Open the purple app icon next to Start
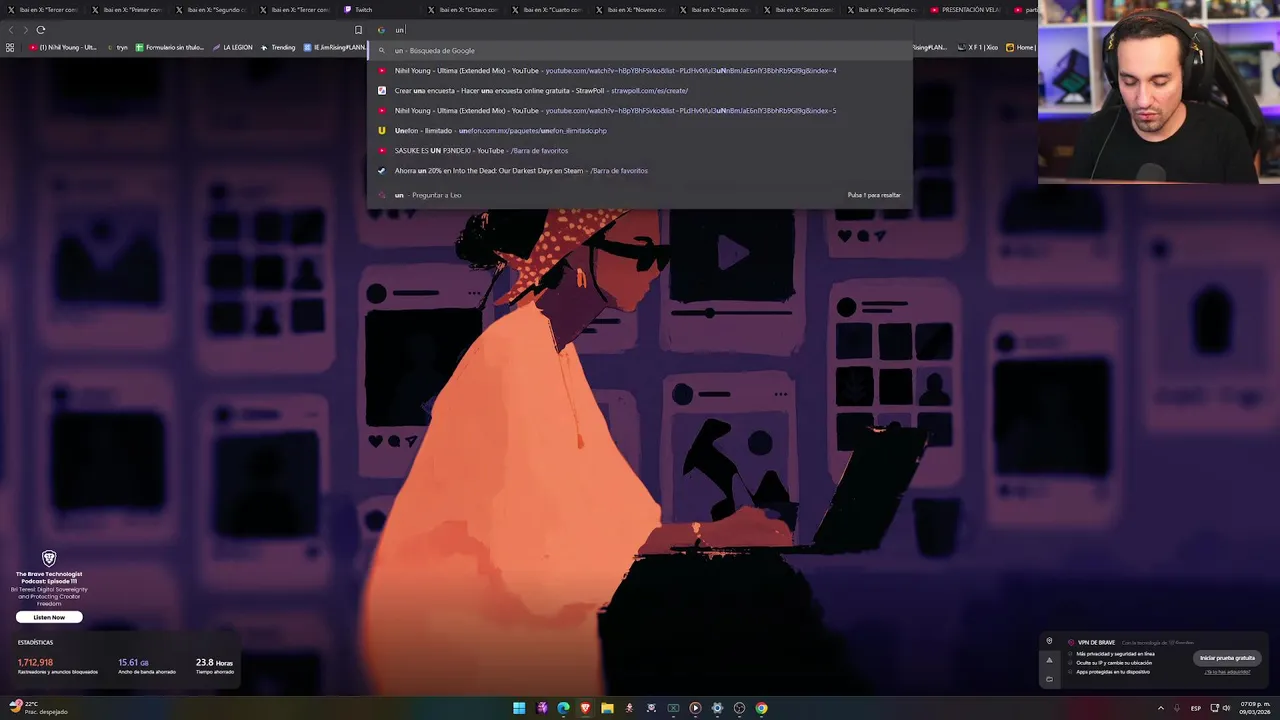Image resolution: width=1280 pixels, height=720 pixels. click(541, 708)
